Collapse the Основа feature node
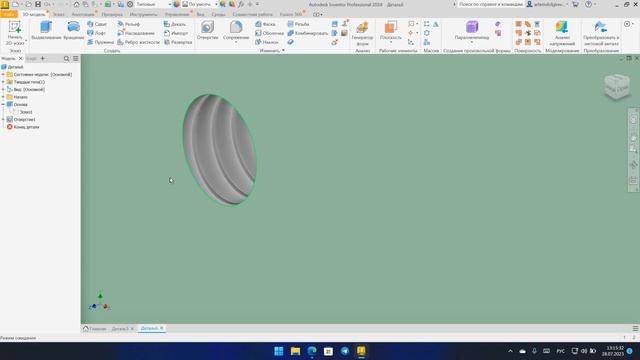 pos(3,104)
